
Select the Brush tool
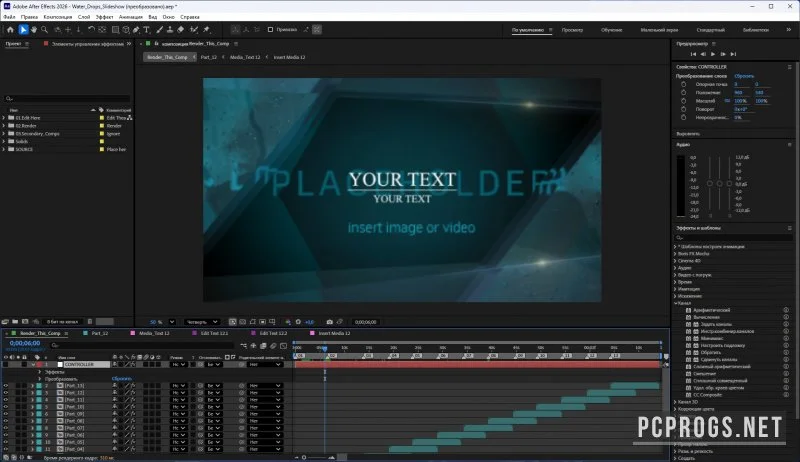(x=160, y=30)
